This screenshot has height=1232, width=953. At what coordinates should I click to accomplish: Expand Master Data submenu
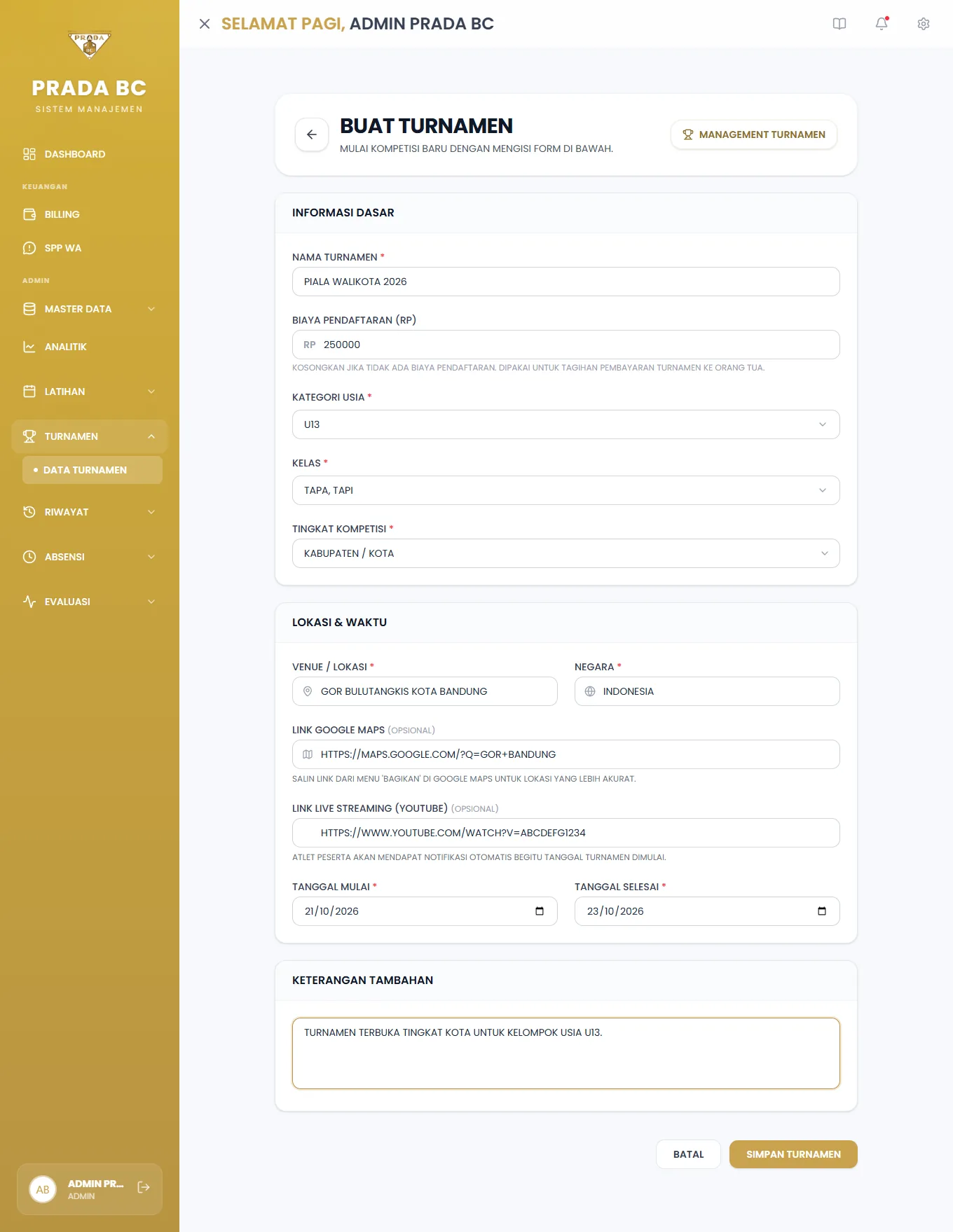(x=90, y=309)
